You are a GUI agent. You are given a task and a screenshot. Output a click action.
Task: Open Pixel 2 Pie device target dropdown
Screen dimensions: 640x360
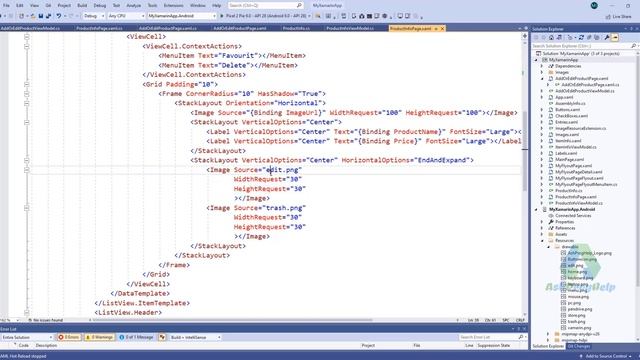[x=309, y=16]
